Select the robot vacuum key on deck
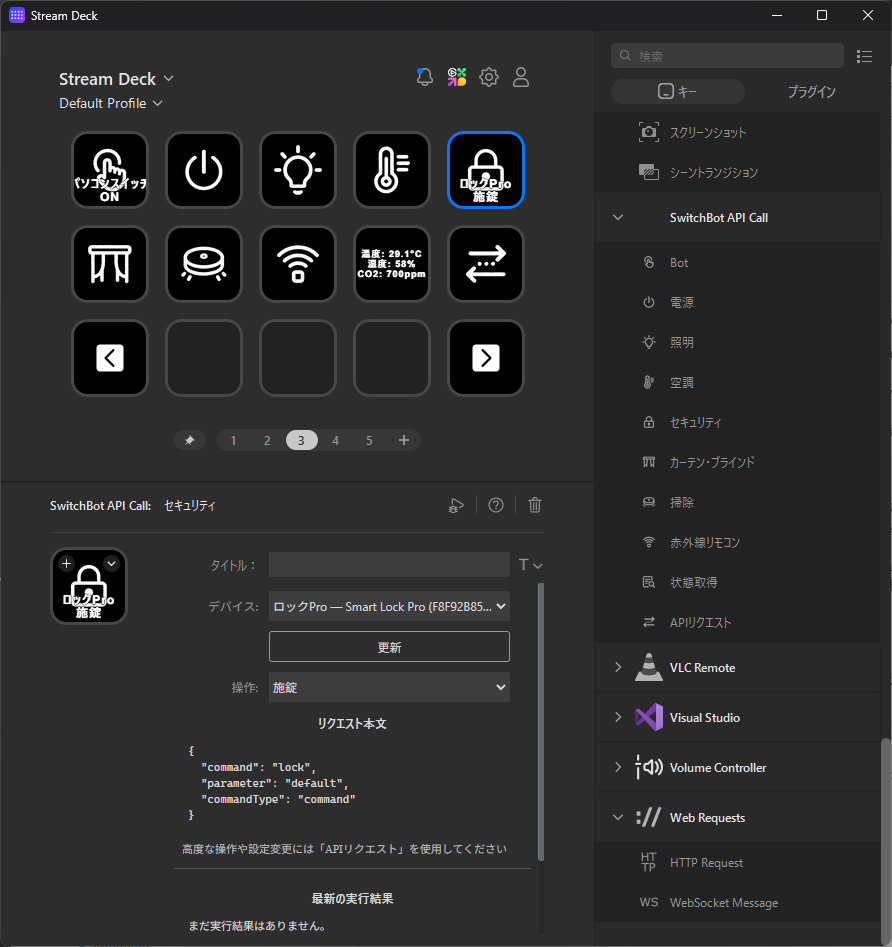 (x=204, y=264)
